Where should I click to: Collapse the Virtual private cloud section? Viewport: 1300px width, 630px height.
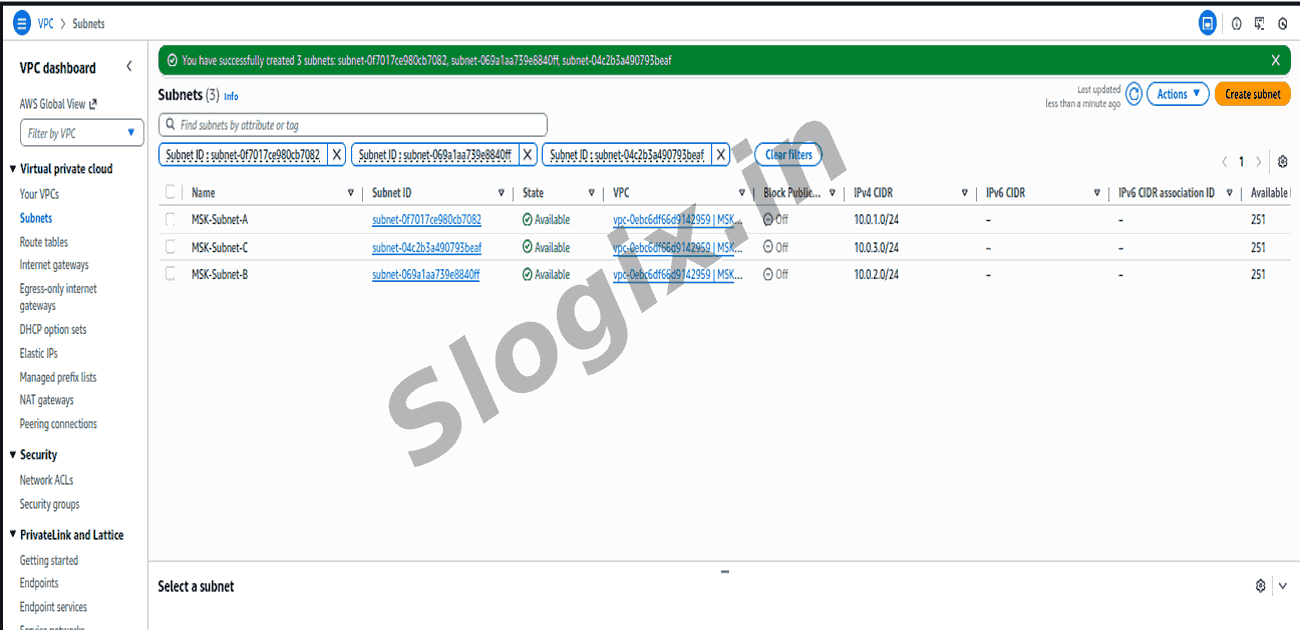tap(13, 169)
